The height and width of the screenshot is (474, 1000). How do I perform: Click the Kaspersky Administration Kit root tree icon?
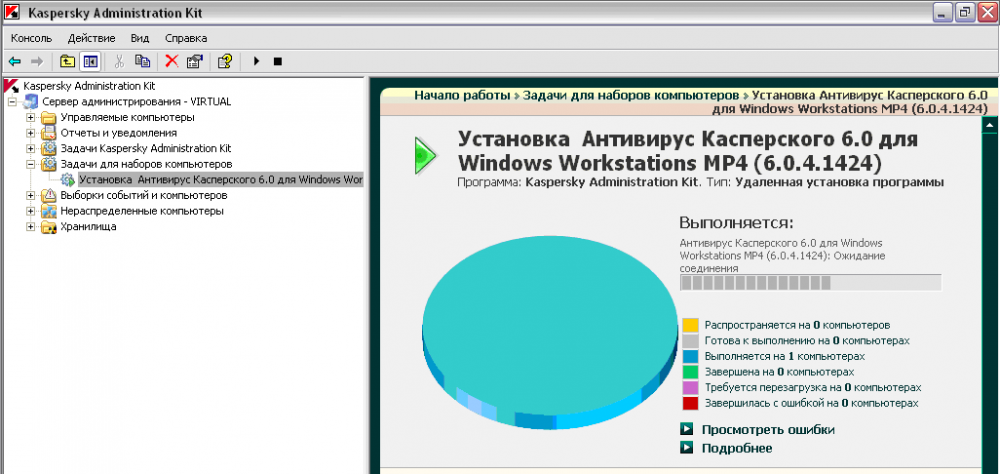click(10, 85)
